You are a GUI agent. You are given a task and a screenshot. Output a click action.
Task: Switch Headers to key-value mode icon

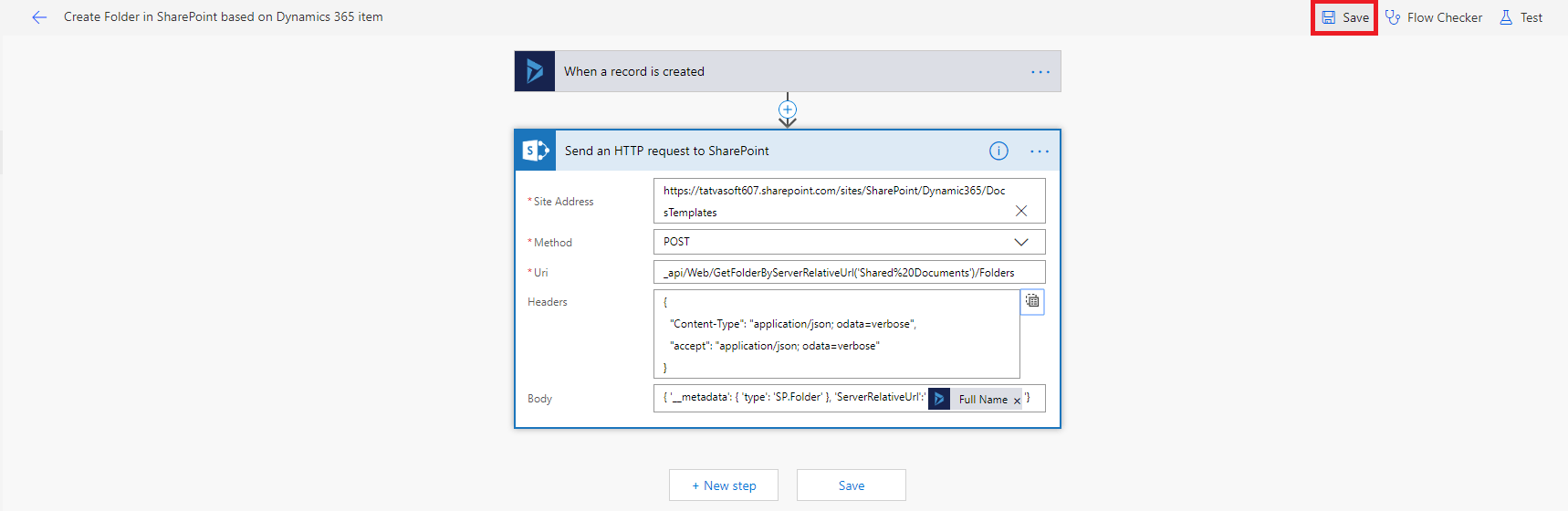(1032, 301)
